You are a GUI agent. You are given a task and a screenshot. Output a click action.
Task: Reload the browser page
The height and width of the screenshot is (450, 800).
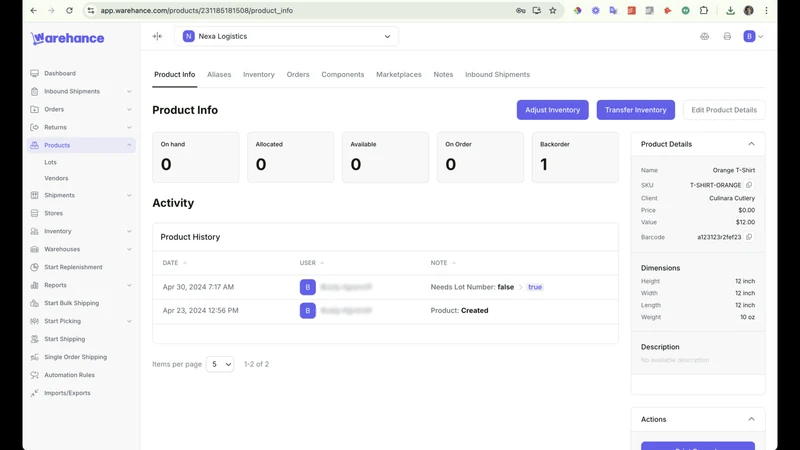coord(69,10)
